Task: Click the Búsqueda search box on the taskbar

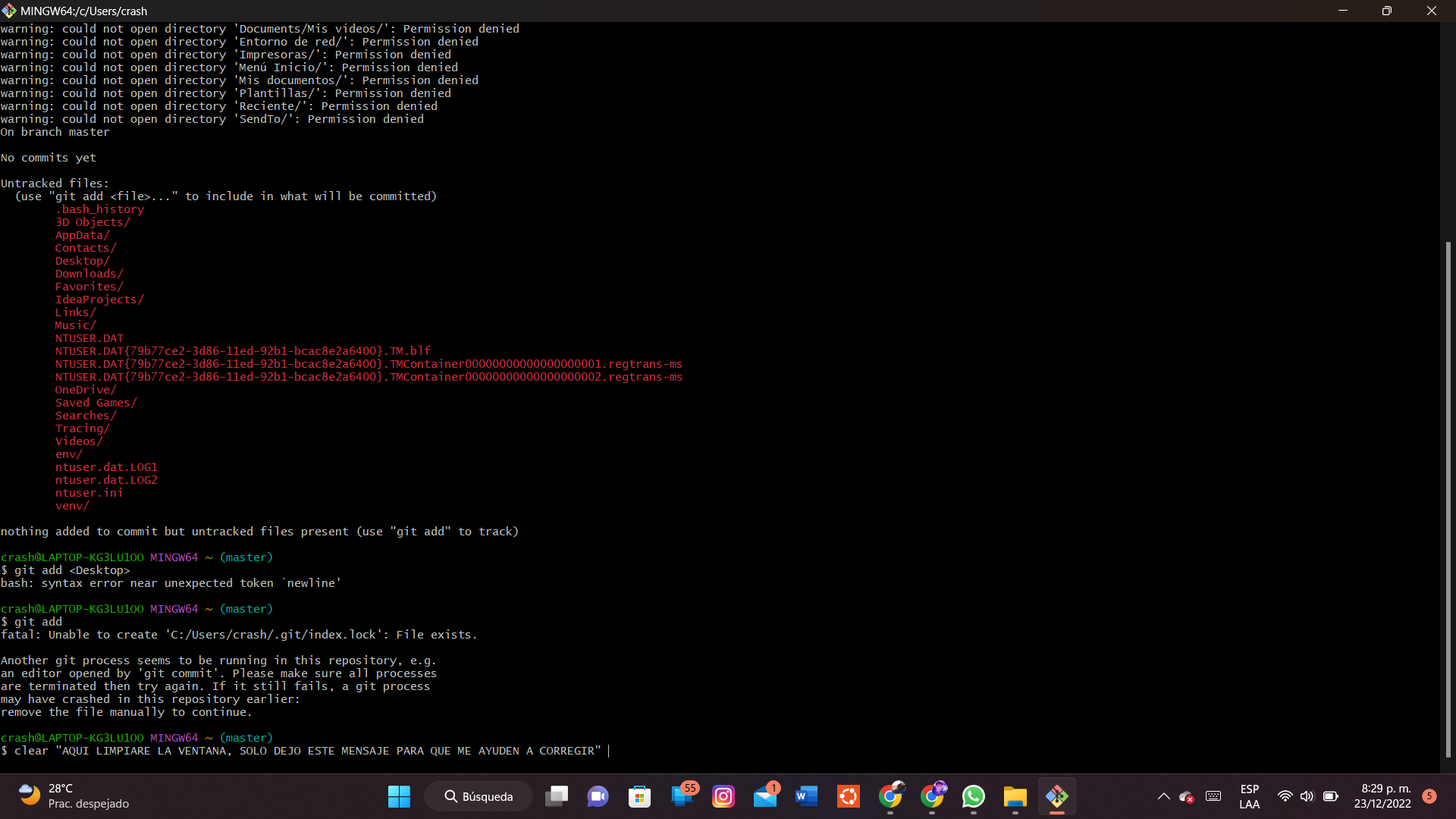Action: tap(479, 796)
